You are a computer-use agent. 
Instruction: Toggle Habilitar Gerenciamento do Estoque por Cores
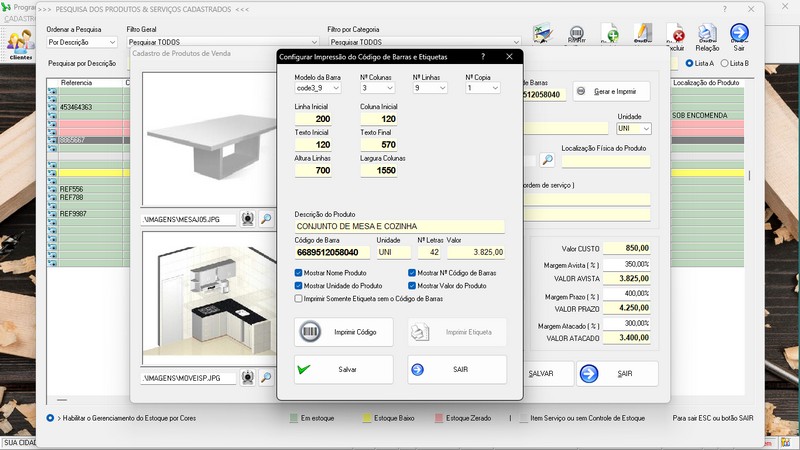(51, 418)
